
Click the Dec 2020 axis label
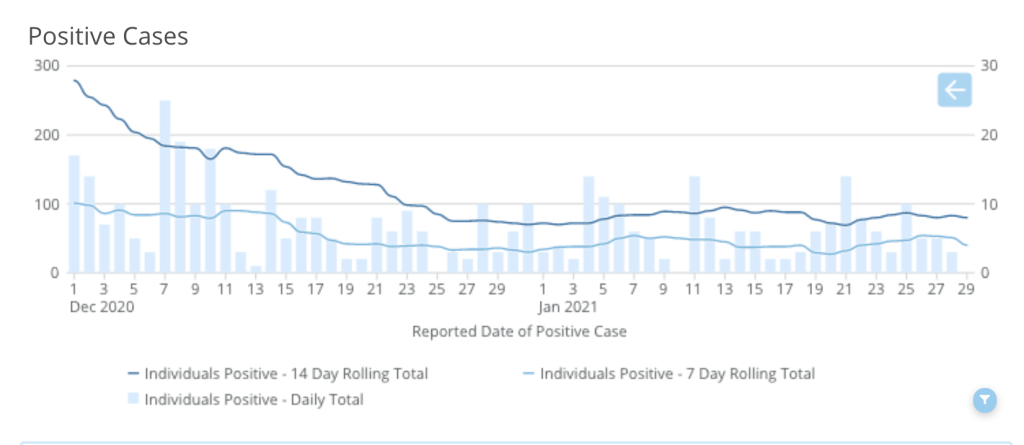[x=101, y=308]
